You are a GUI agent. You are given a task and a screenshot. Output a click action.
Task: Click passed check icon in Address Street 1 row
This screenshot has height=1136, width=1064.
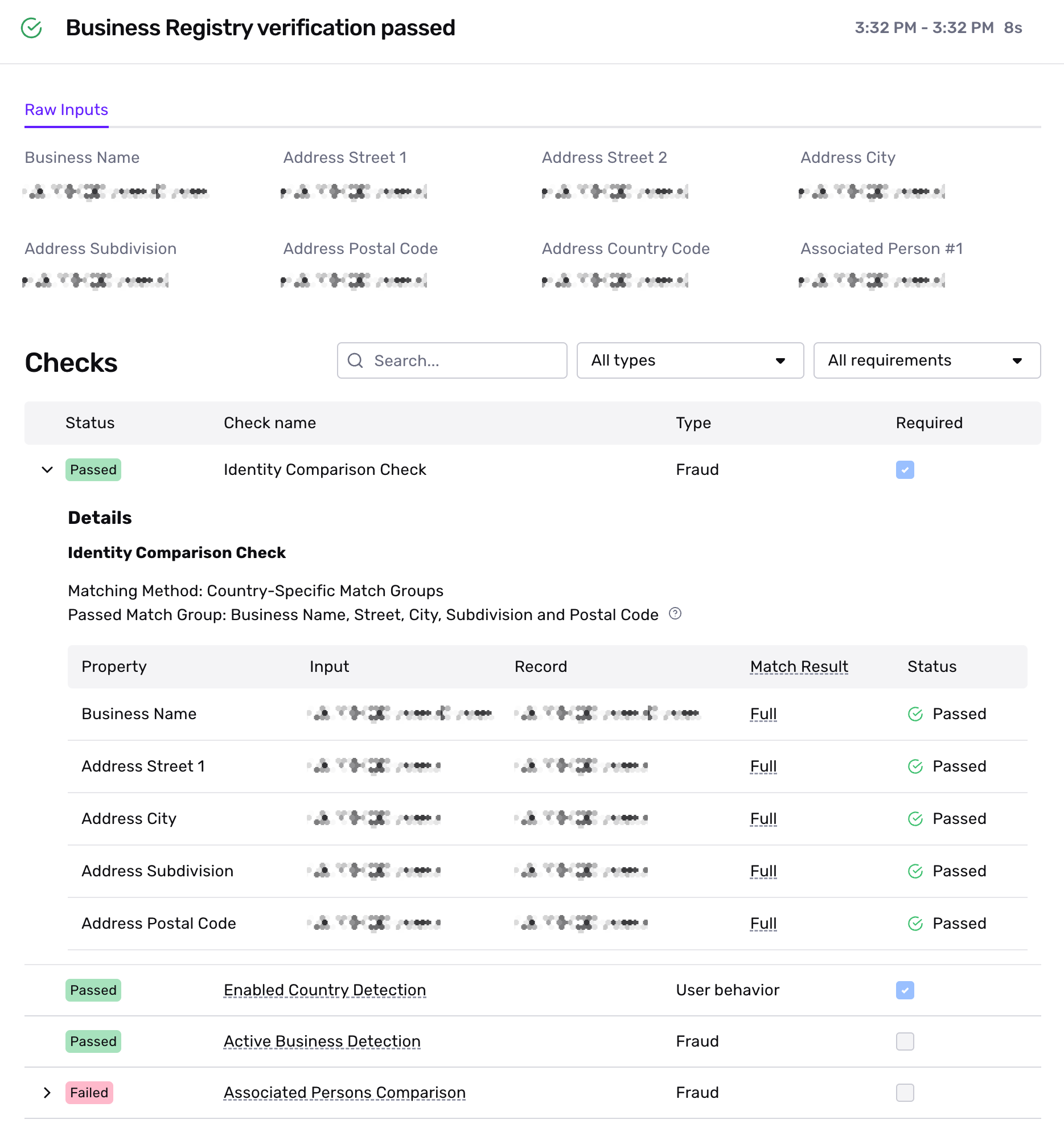pos(915,767)
